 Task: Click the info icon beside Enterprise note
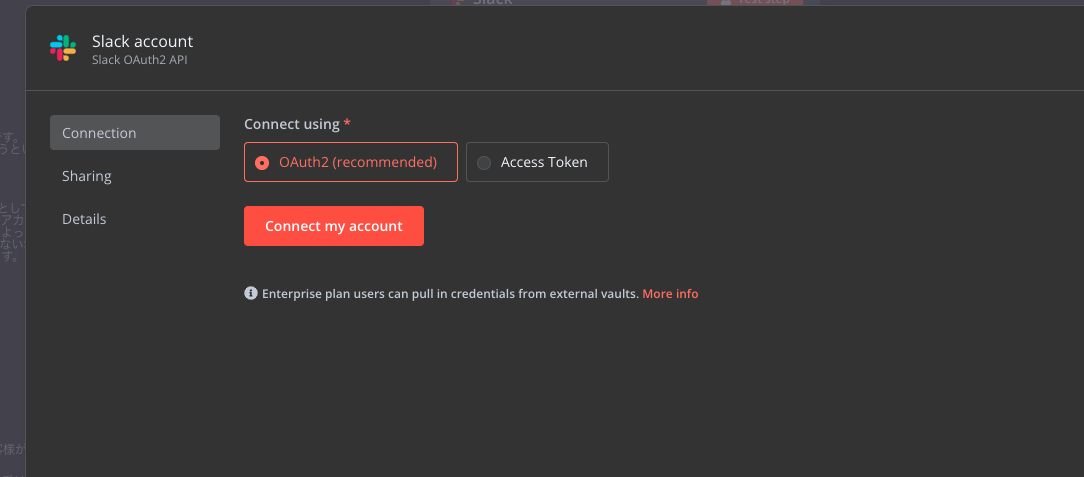click(251, 293)
